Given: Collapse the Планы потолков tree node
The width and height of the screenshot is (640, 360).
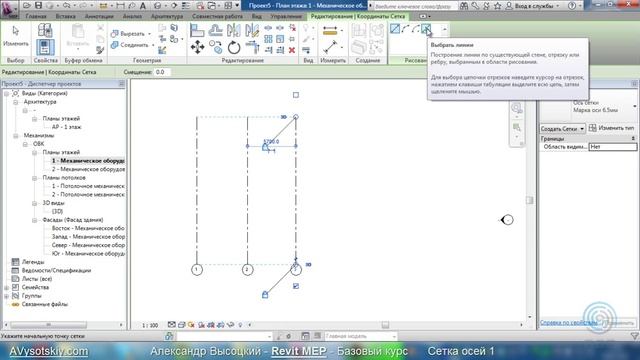Looking at the screenshot, I should pyautogui.click(x=34, y=178).
